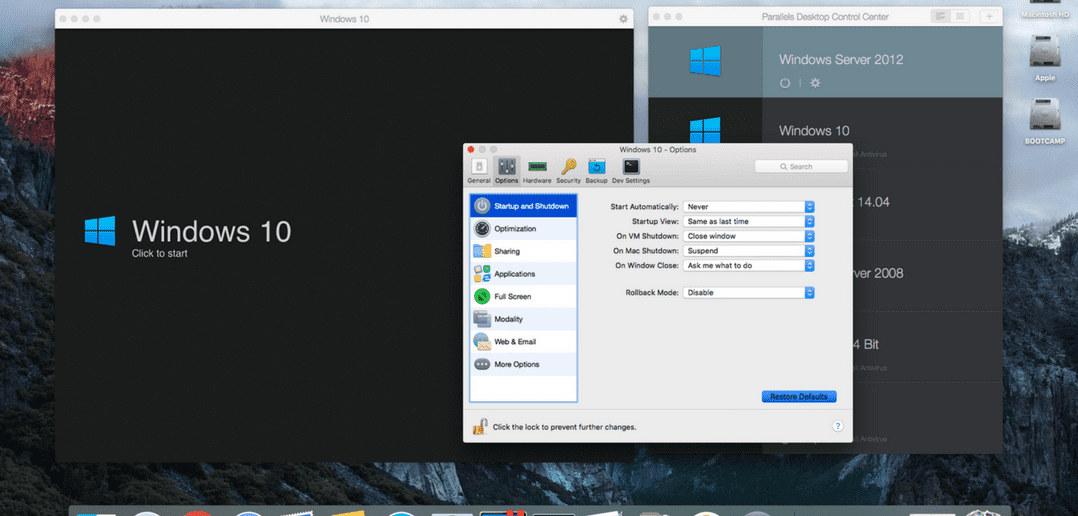Open the Dev Settings terminal tab
The height and width of the screenshot is (516, 1078).
point(630,170)
